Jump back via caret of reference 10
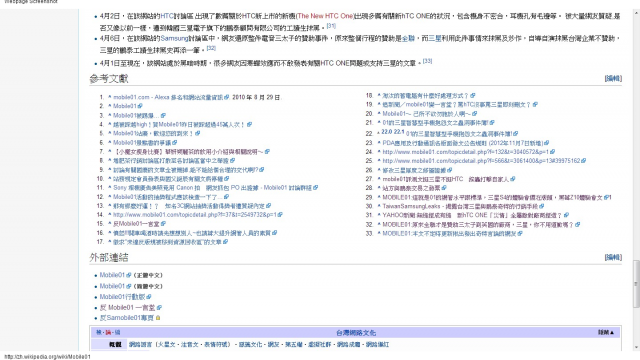The height and width of the screenshot is (360, 640). point(109,178)
